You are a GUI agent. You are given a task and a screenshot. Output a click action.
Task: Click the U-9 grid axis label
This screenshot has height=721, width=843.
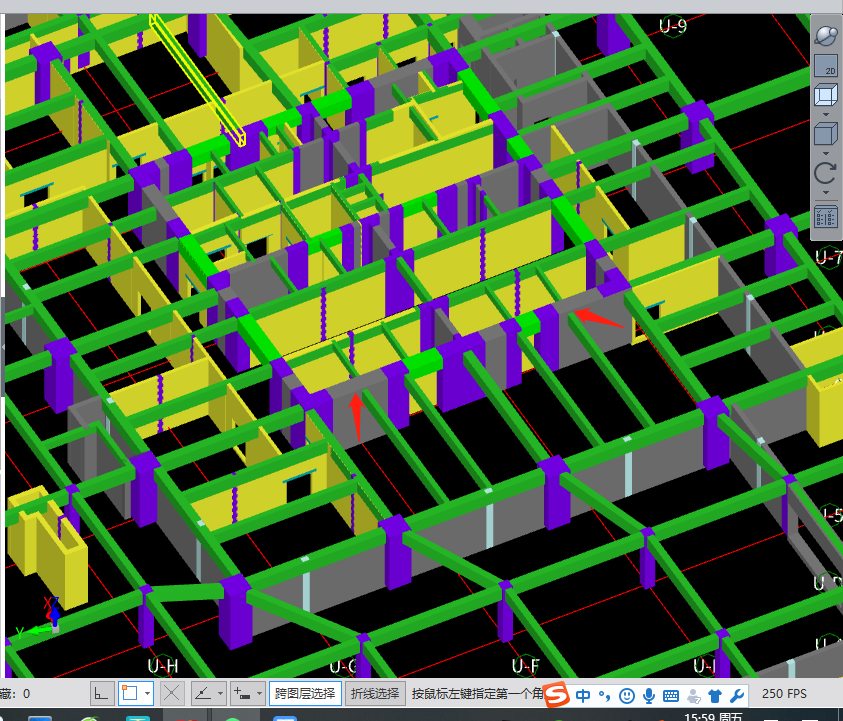coord(673,25)
